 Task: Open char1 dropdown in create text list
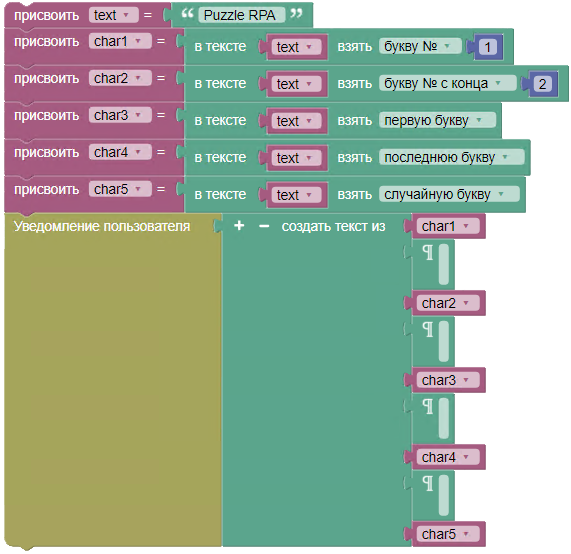click(448, 226)
